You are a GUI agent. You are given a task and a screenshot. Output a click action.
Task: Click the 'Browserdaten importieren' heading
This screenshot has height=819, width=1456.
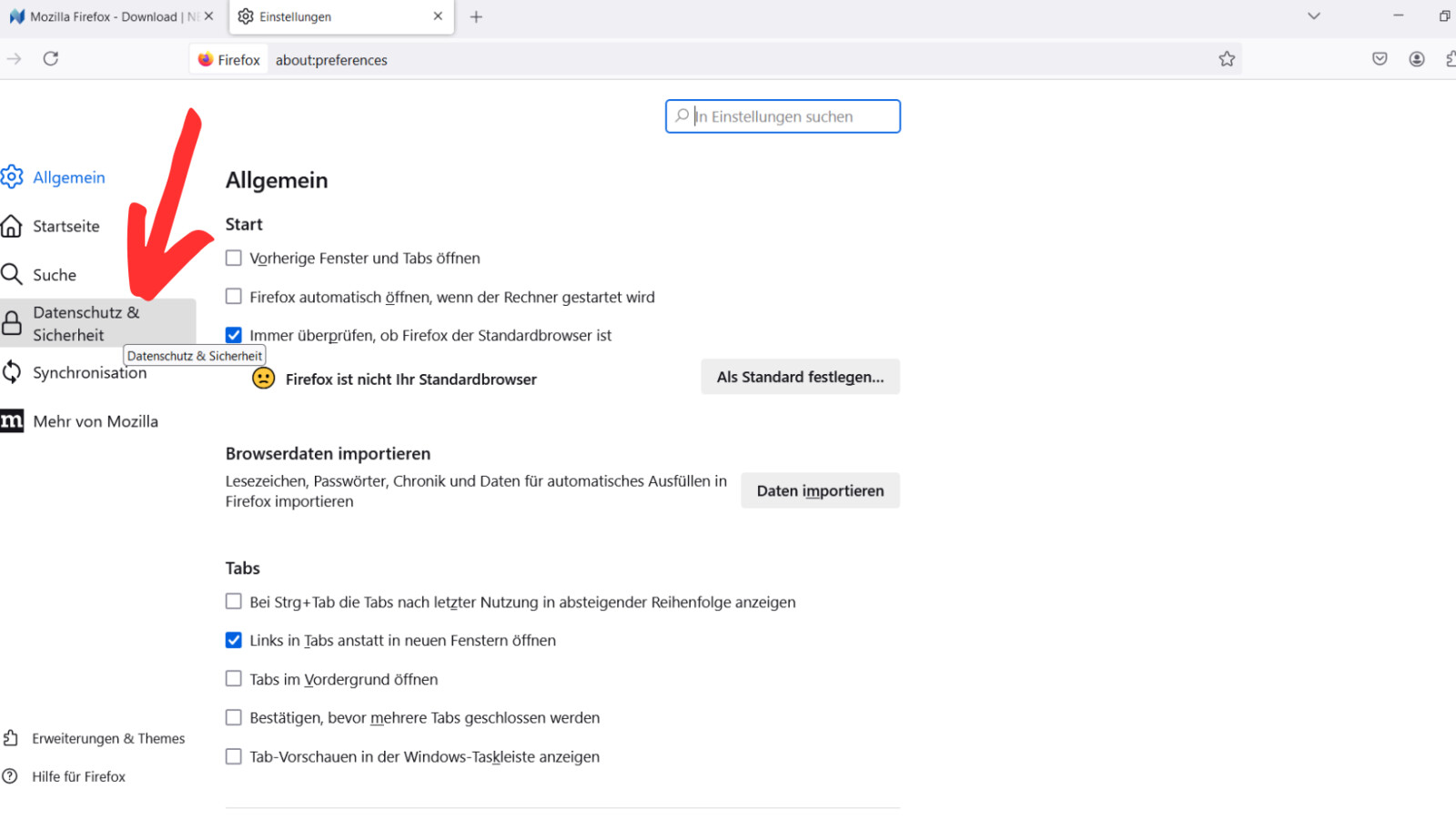(328, 453)
